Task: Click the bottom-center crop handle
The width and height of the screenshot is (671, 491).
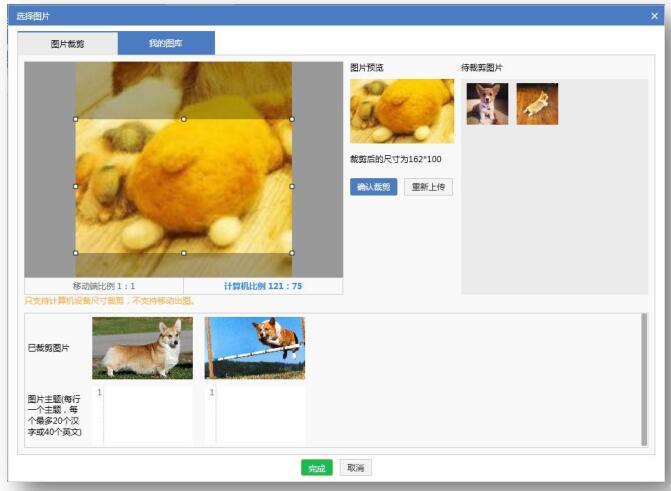Action: click(x=184, y=253)
